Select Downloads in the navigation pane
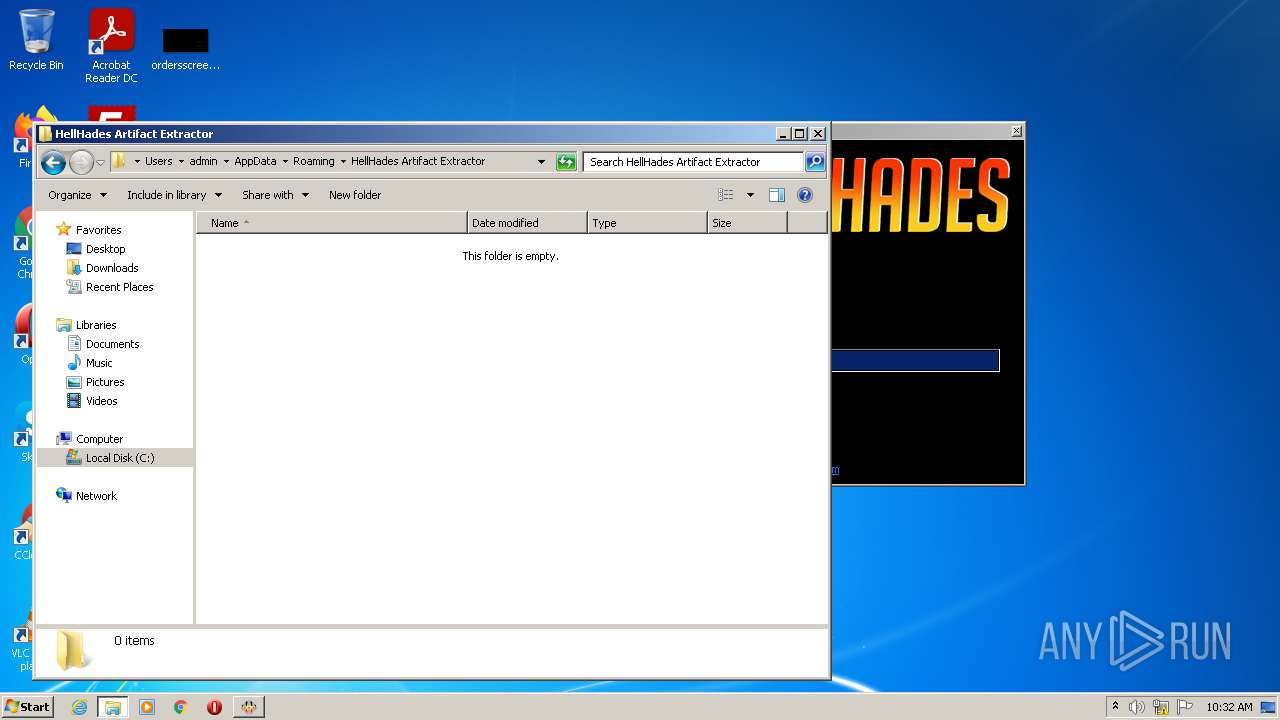Screen dimensions: 1280x720 point(112,267)
